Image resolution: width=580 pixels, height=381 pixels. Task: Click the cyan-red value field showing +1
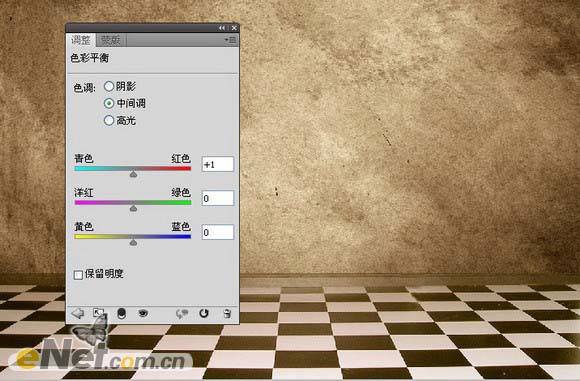pos(218,164)
